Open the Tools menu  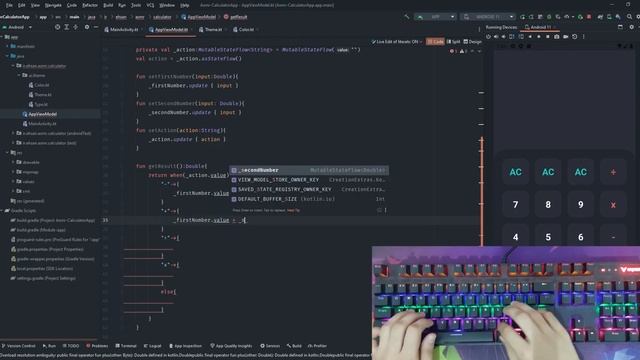pos(136,5)
